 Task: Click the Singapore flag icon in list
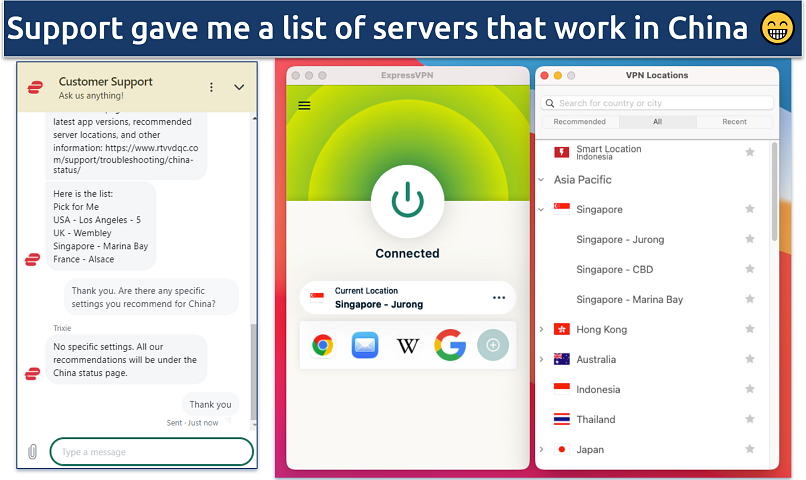pos(561,209)
